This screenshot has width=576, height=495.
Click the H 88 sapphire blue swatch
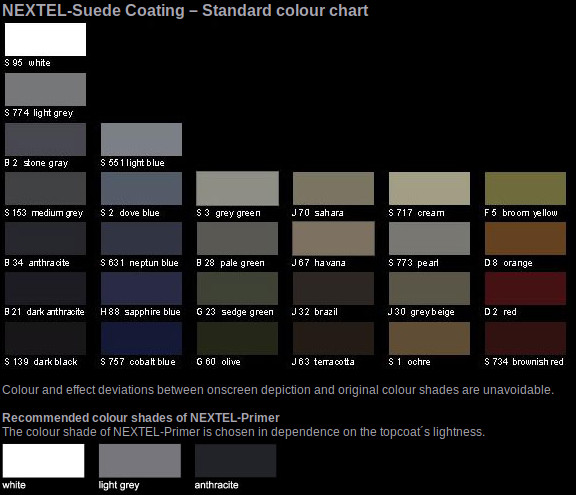[x=141, y=288]
